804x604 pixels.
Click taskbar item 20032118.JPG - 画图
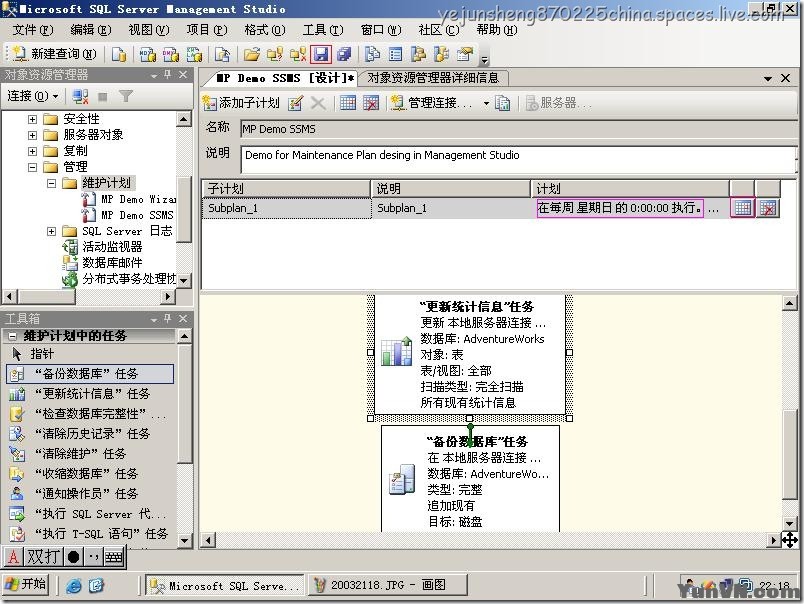point(388,585)
